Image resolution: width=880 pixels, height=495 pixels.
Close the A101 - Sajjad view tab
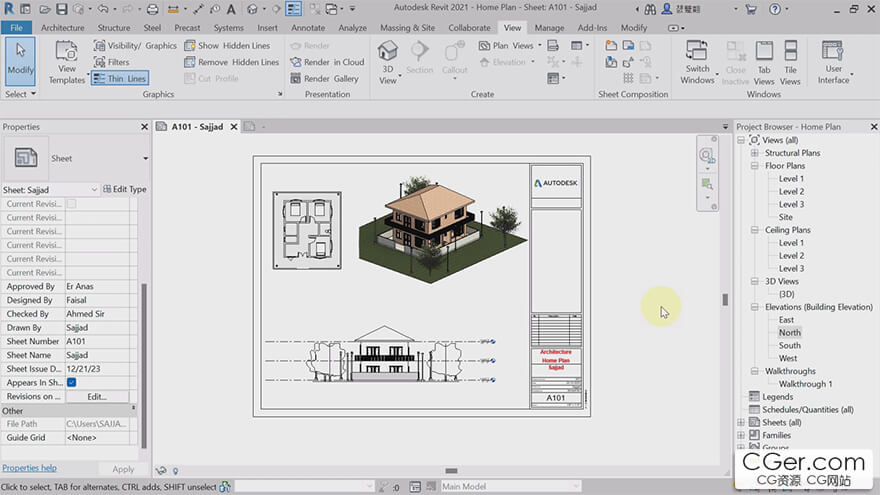[234, 127]
